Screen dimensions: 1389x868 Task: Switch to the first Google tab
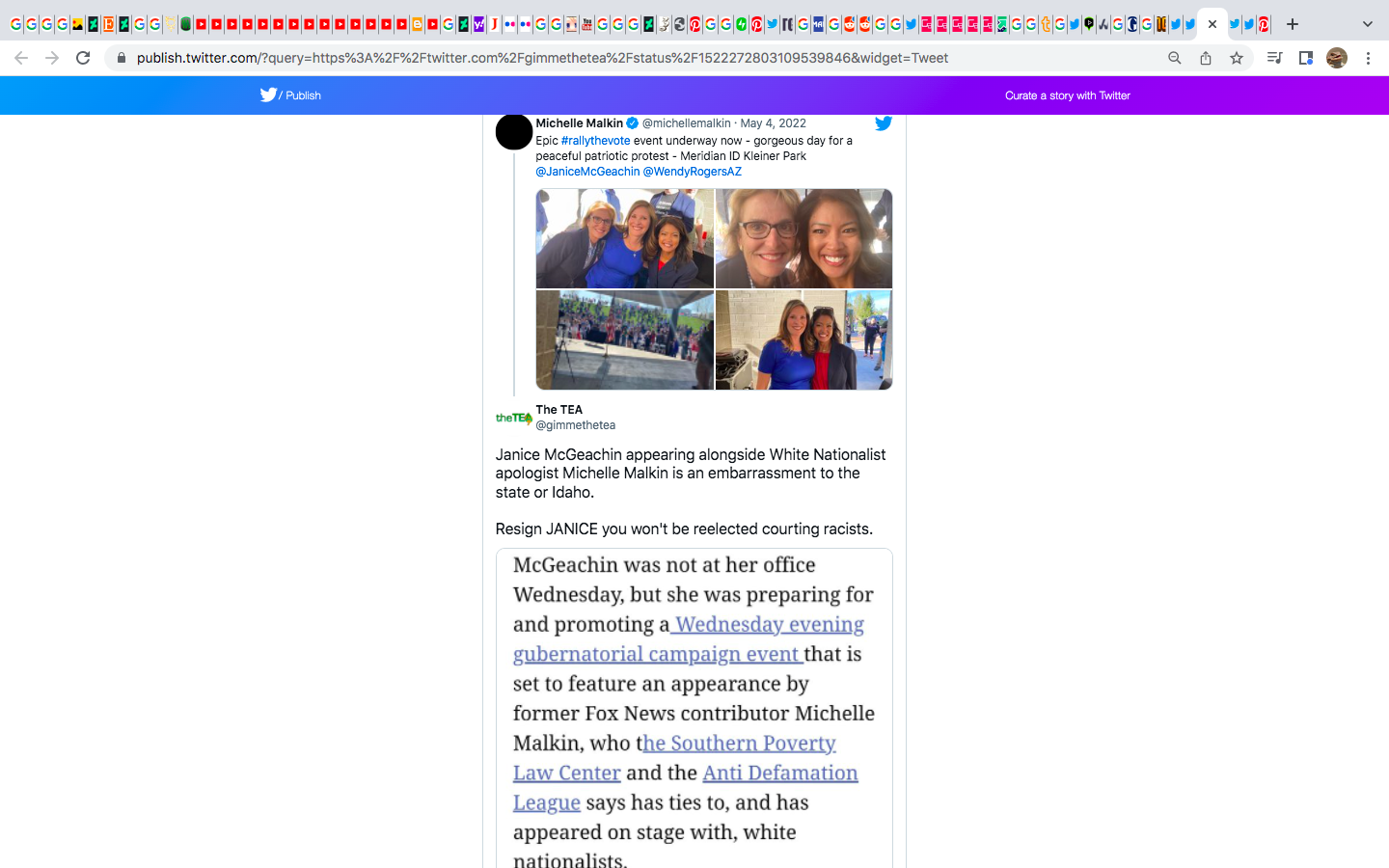tap(15, 24)
